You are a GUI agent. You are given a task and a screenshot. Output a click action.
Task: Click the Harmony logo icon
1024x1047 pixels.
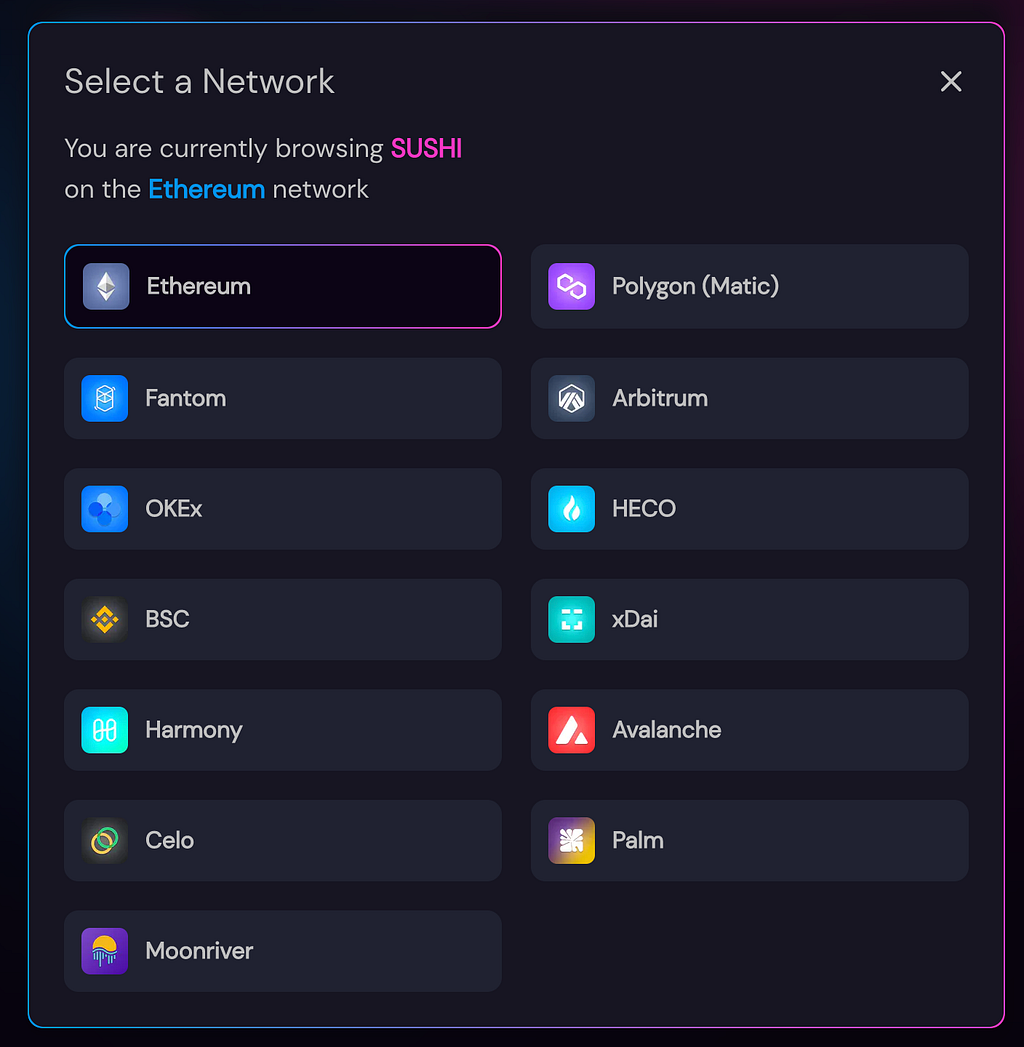click(x=105, y=730)
